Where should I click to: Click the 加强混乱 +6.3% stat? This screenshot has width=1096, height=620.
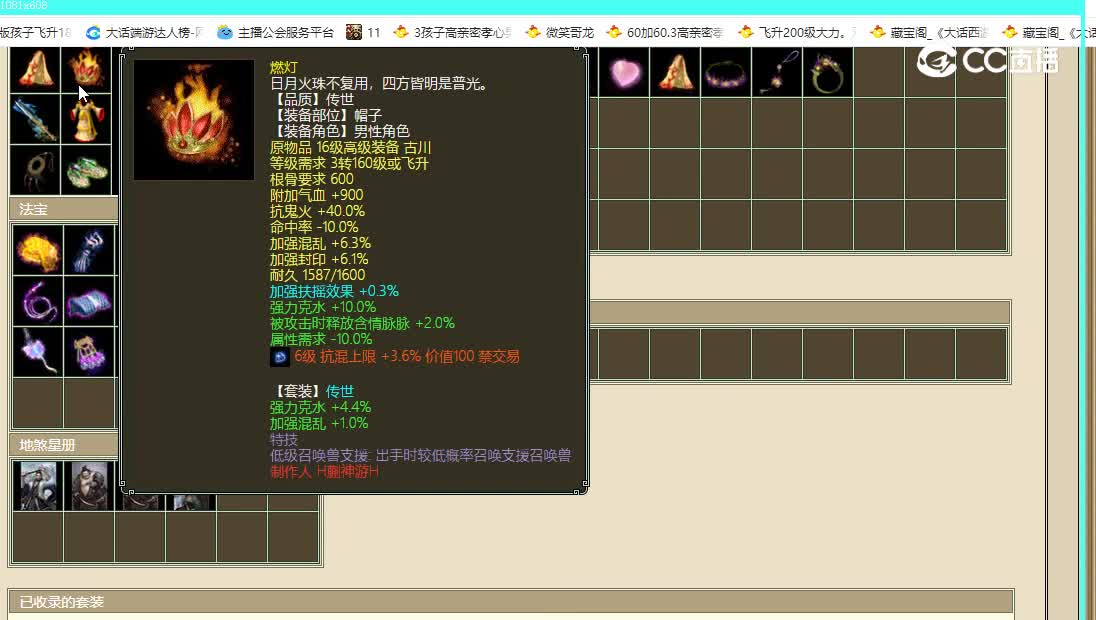(x=320, y=243)
